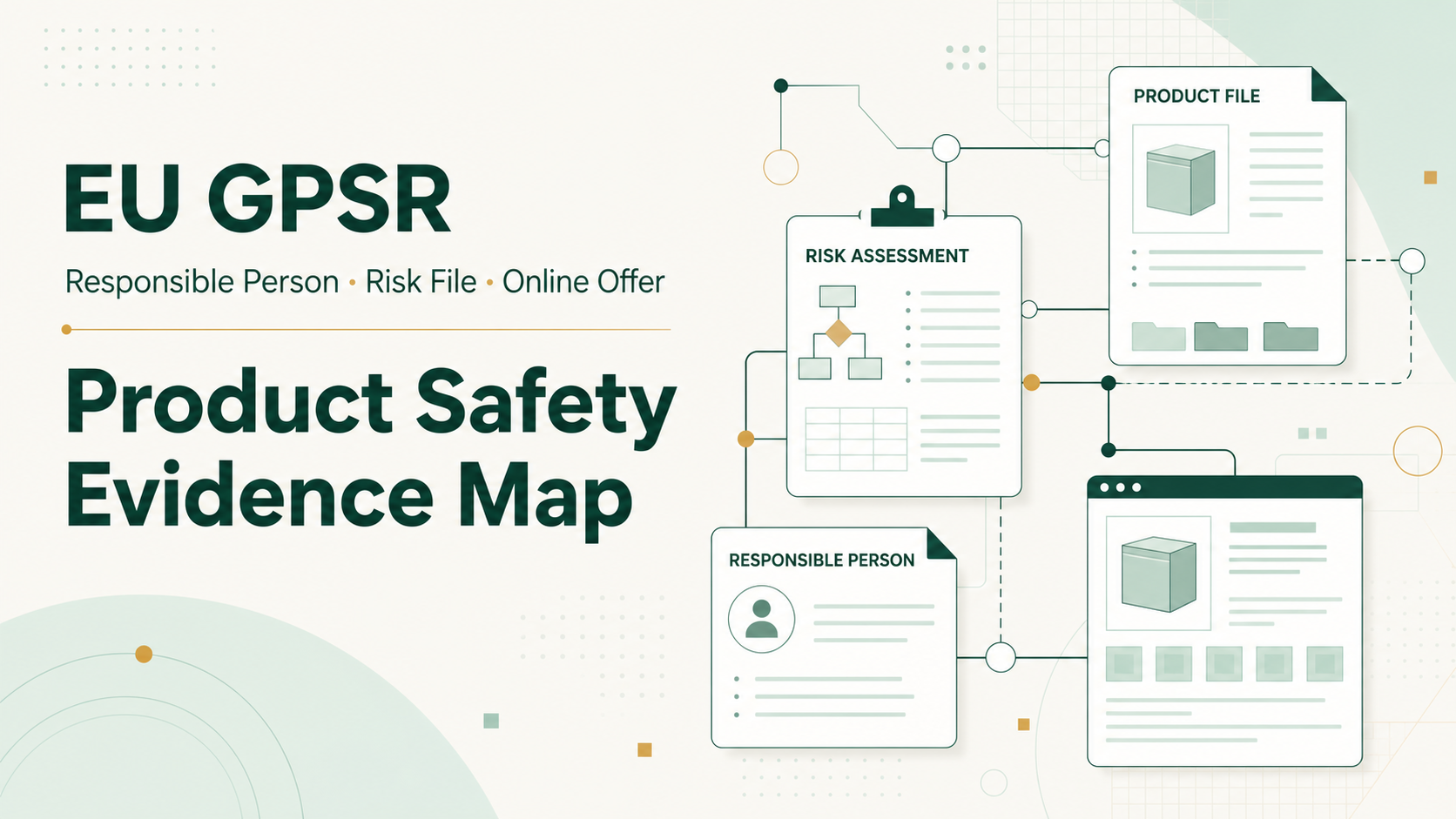Select the user avatar icon in Responsible Person card
Screen dimensions: 1456x819
(x=762, y=619)
